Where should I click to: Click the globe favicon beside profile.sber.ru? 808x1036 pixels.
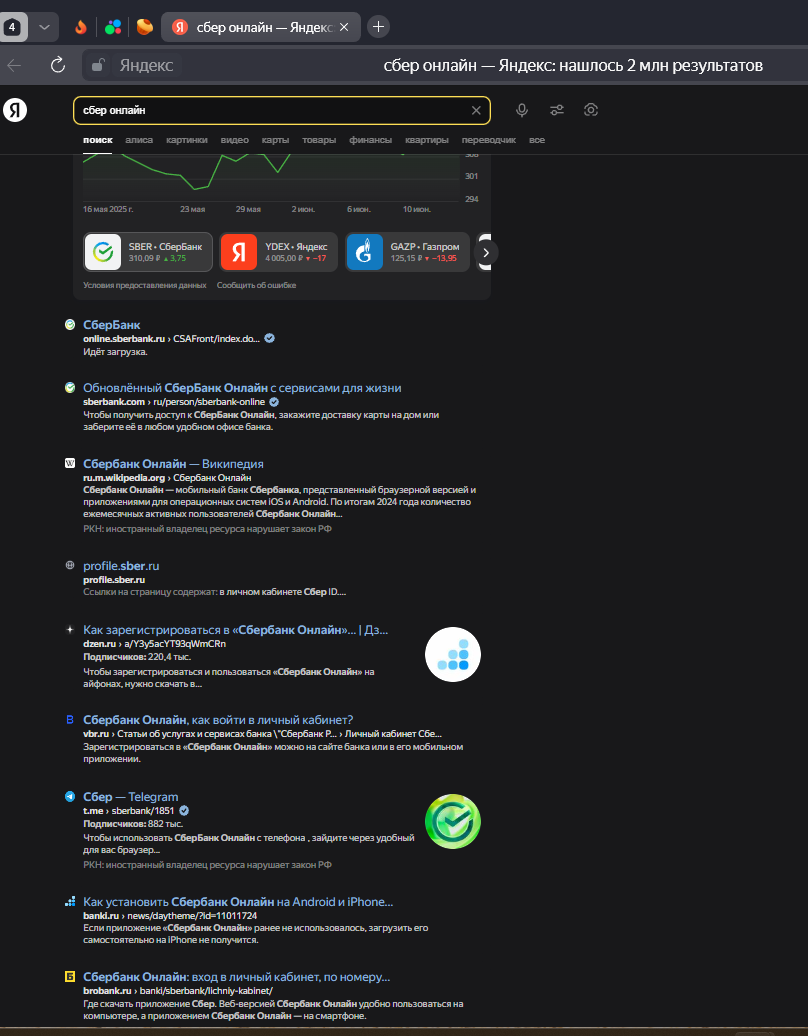point(70,566)
